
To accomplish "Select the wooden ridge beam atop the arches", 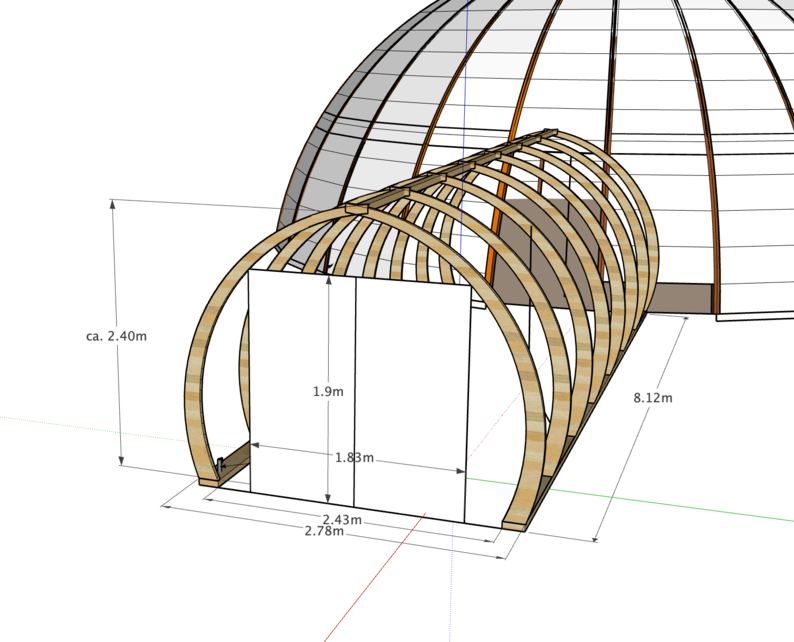I will pyautogui.click(x=451, y=171).
